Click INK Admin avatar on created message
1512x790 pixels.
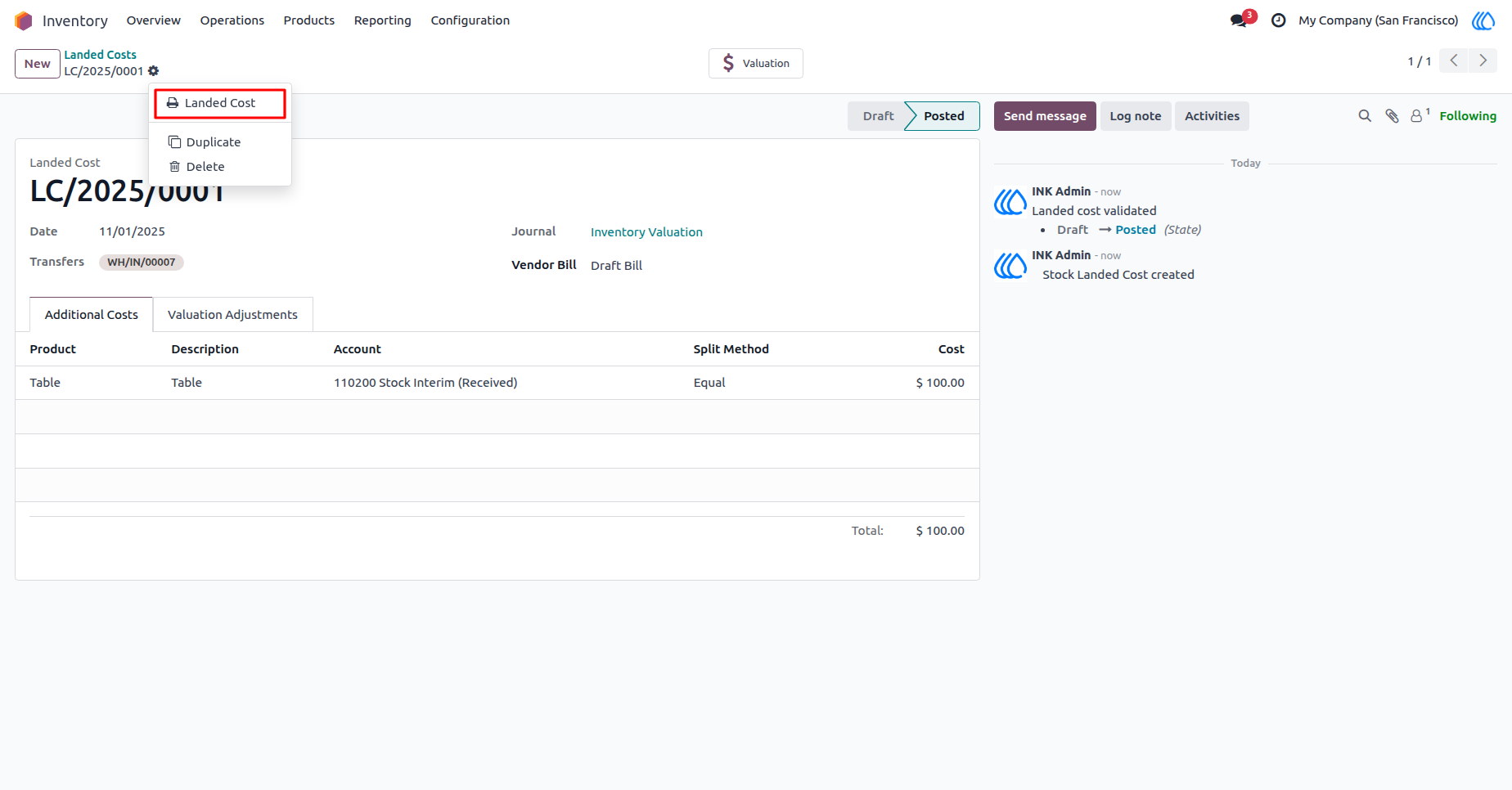[1010, 265]
